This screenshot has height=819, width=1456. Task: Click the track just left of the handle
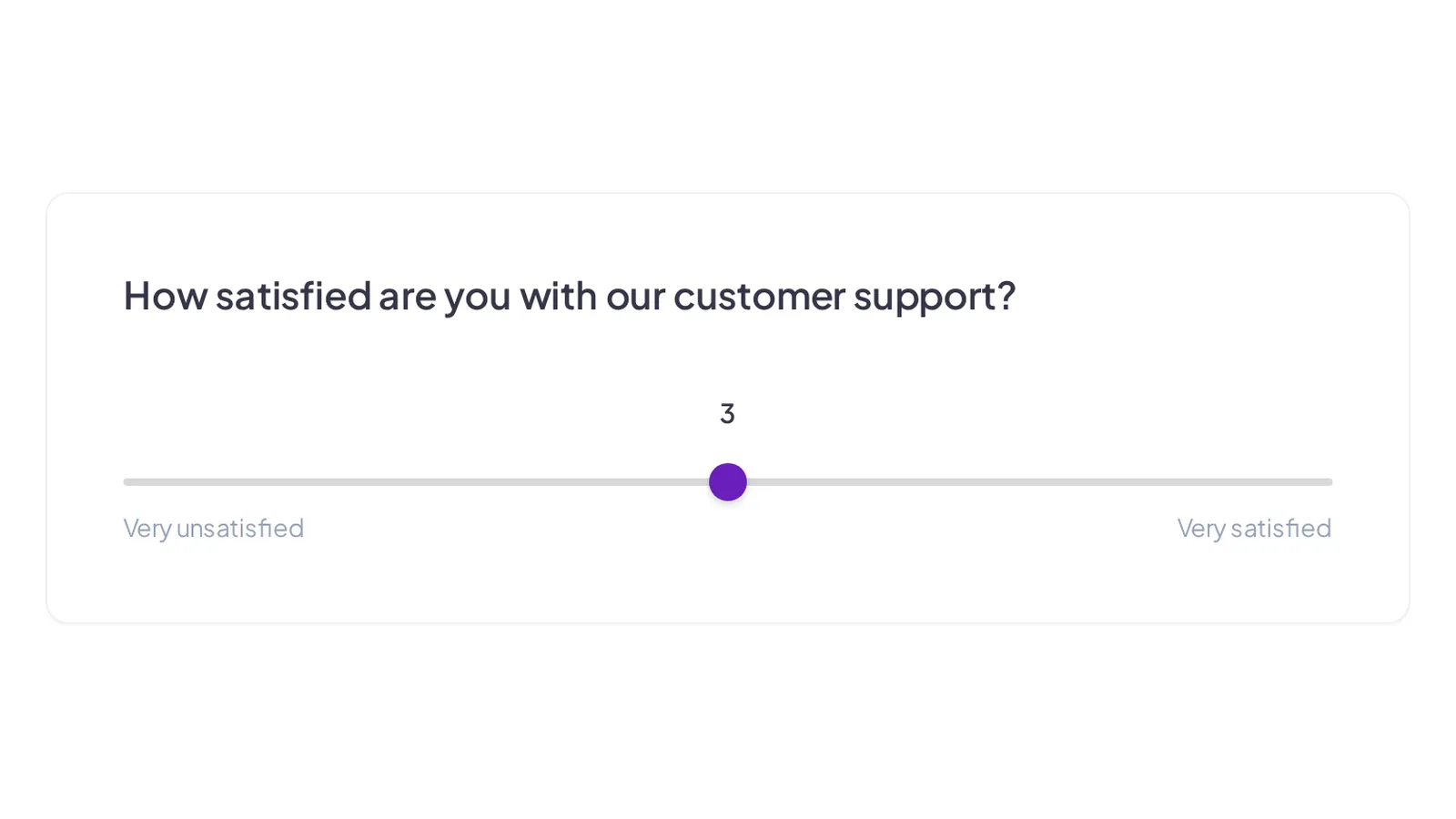696,482
